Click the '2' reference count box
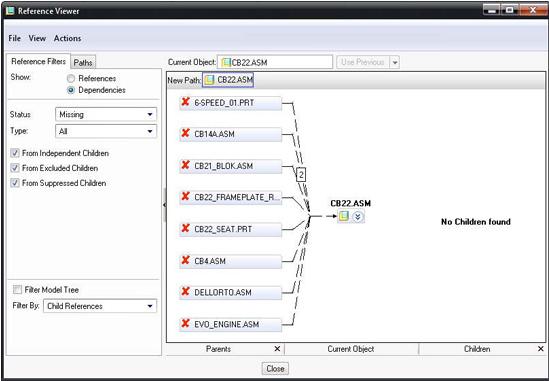The image size is (549, 381). point(301,174)
